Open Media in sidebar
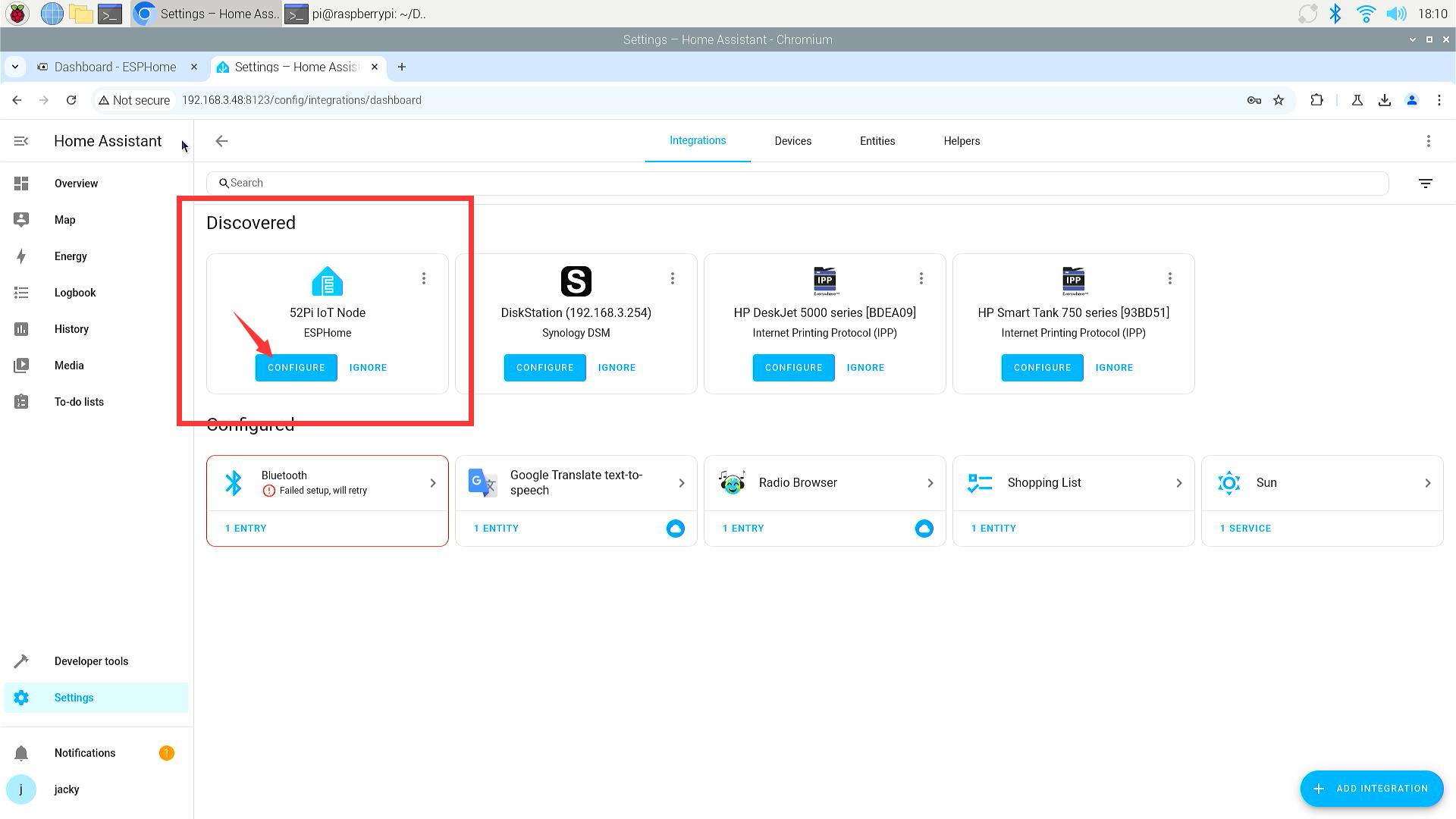The image size is (1456, 819). pos(96,366)
